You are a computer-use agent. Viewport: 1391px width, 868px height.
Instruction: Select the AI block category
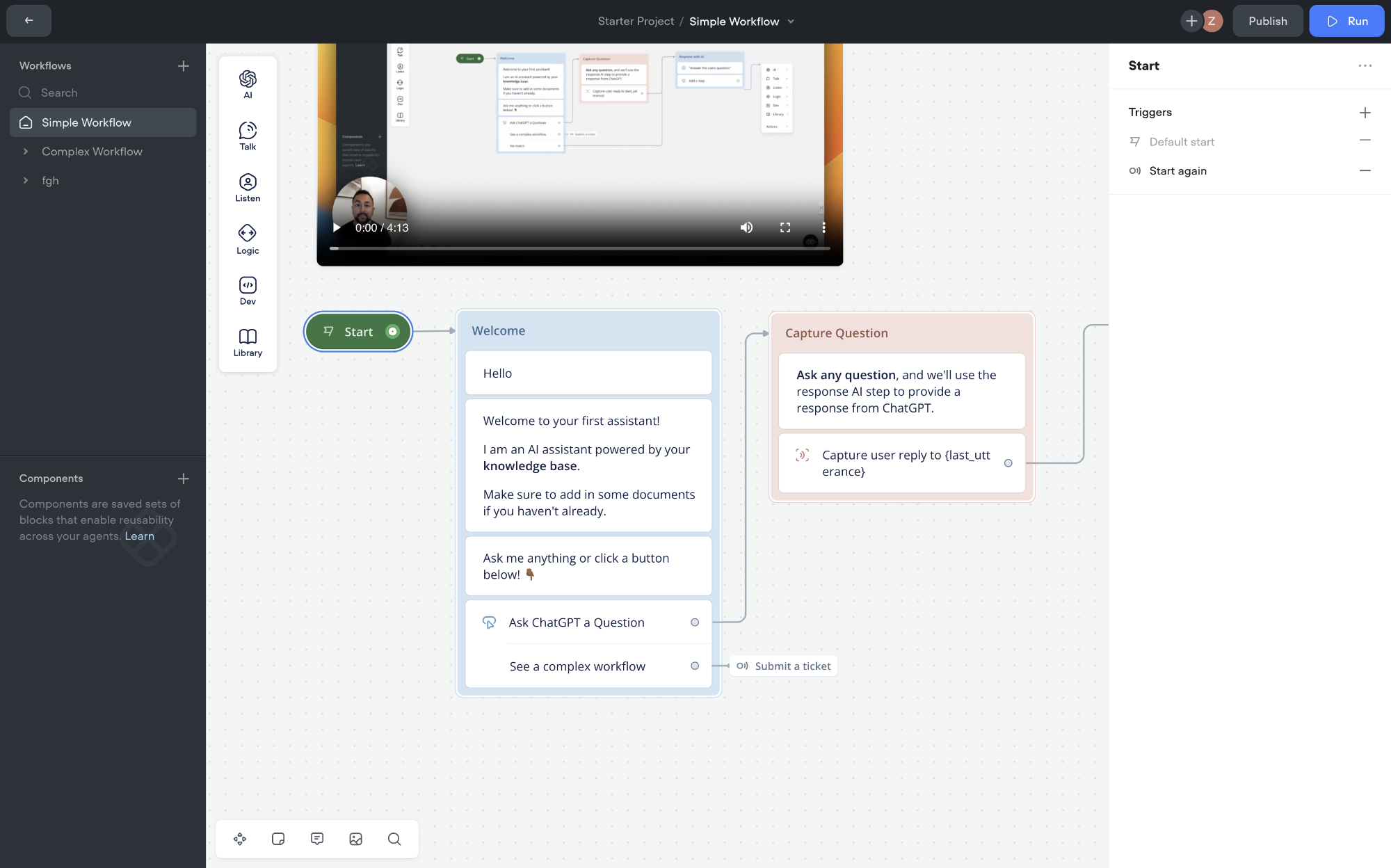point(248,83)
